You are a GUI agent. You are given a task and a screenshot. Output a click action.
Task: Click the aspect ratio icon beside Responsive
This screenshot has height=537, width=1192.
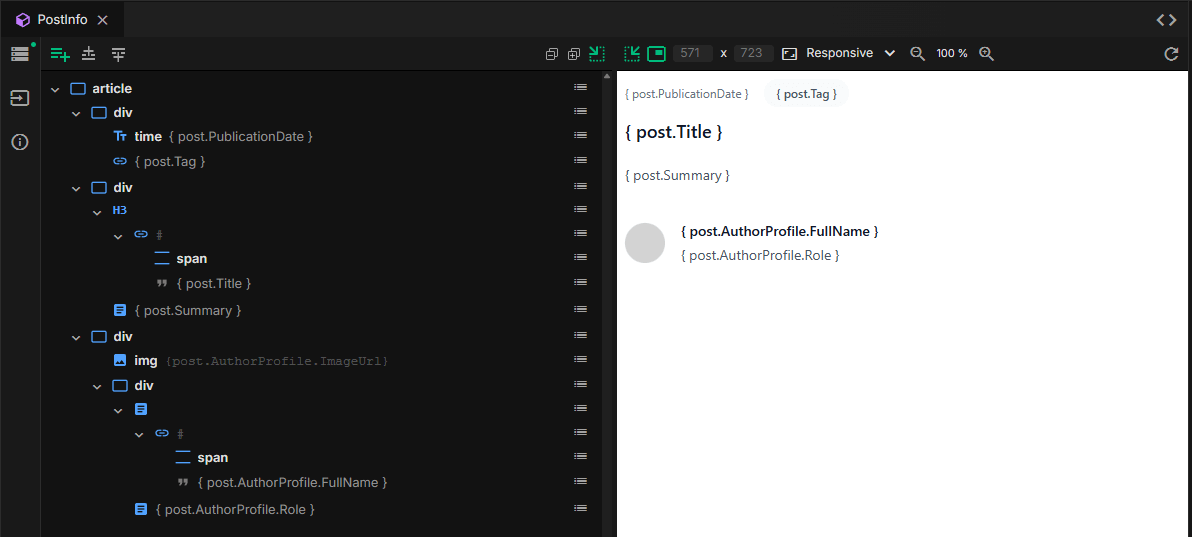(791, 53)
